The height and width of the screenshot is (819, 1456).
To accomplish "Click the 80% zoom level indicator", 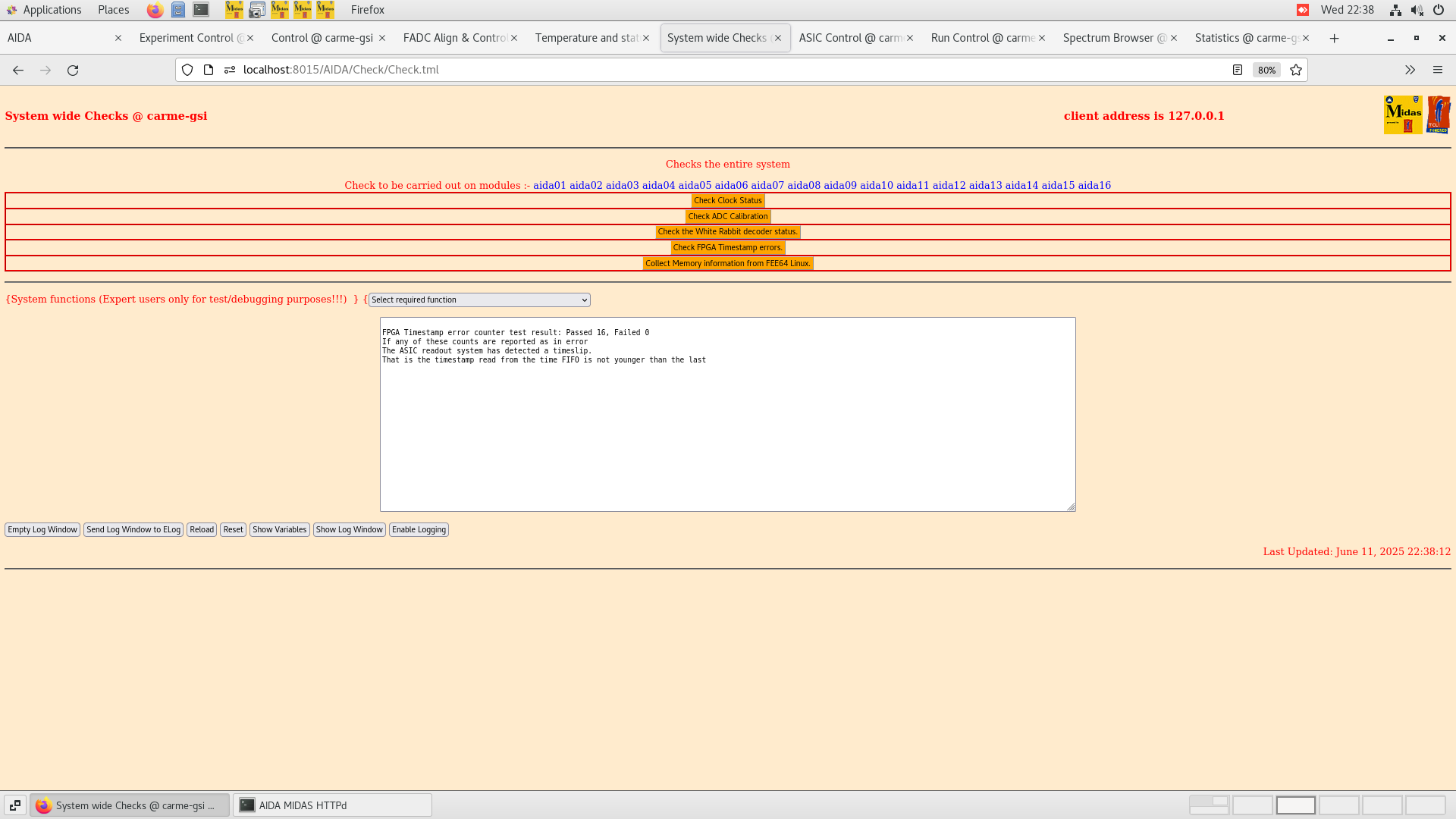I will coord(1266,70).
